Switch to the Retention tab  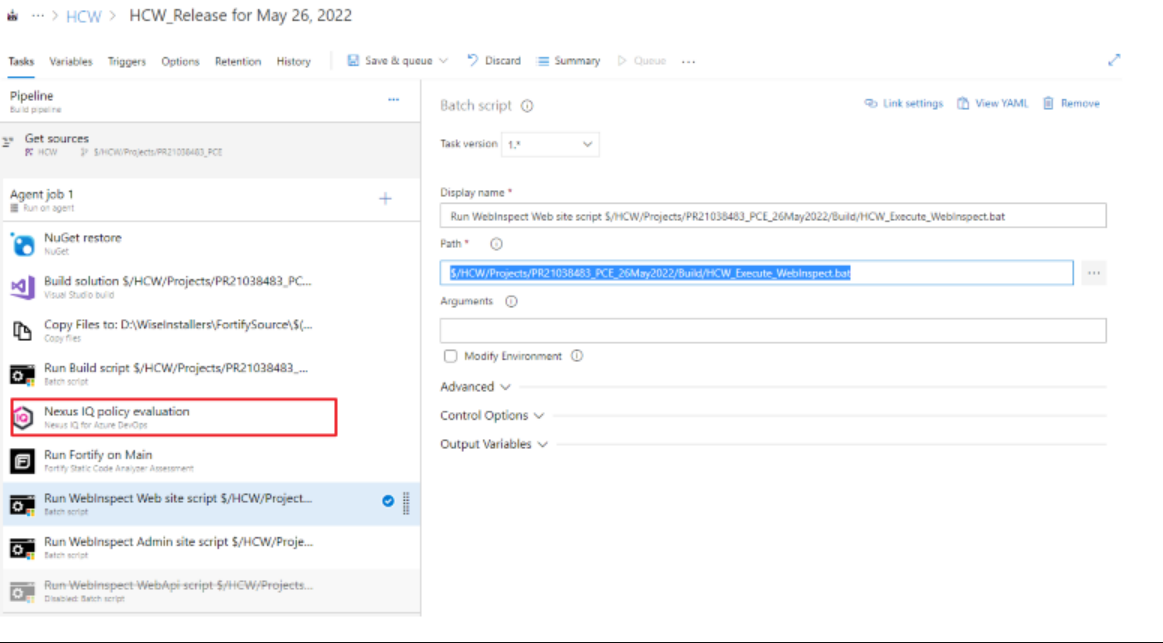tap(238, 62)
